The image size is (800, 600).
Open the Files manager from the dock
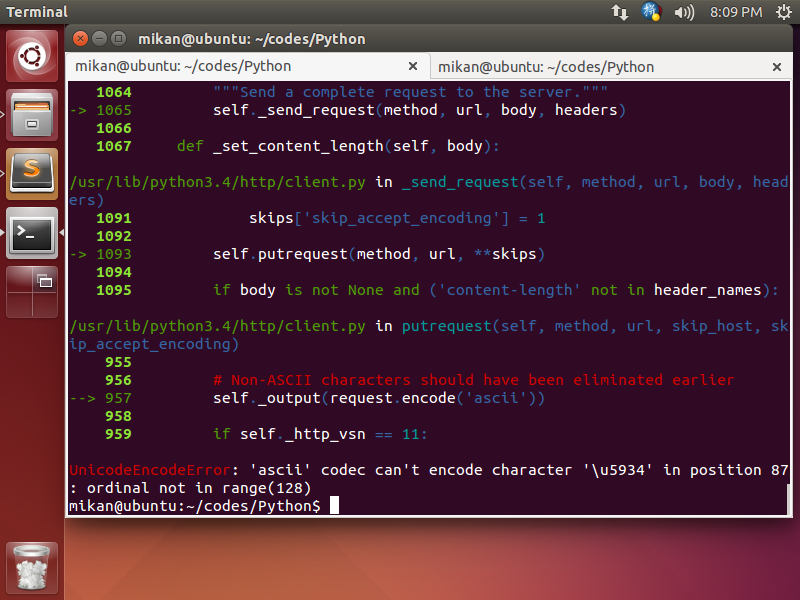pos(31,113)
